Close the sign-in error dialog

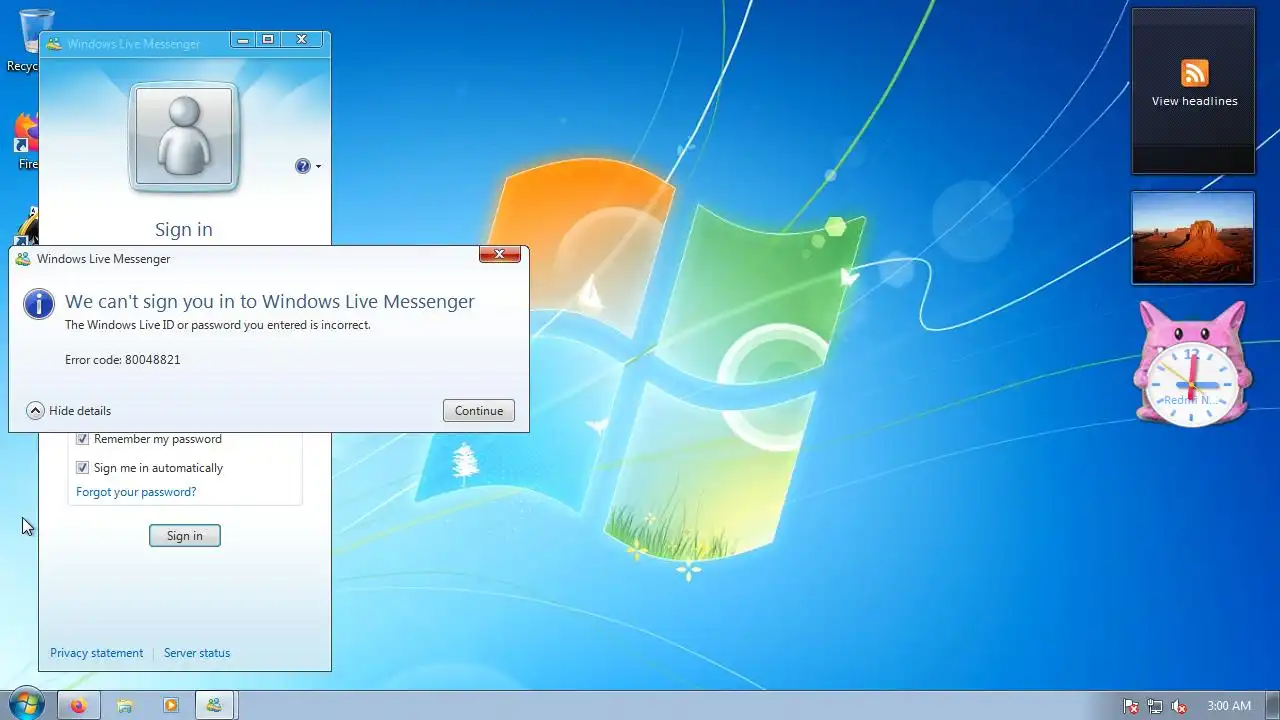click(500, 254)
